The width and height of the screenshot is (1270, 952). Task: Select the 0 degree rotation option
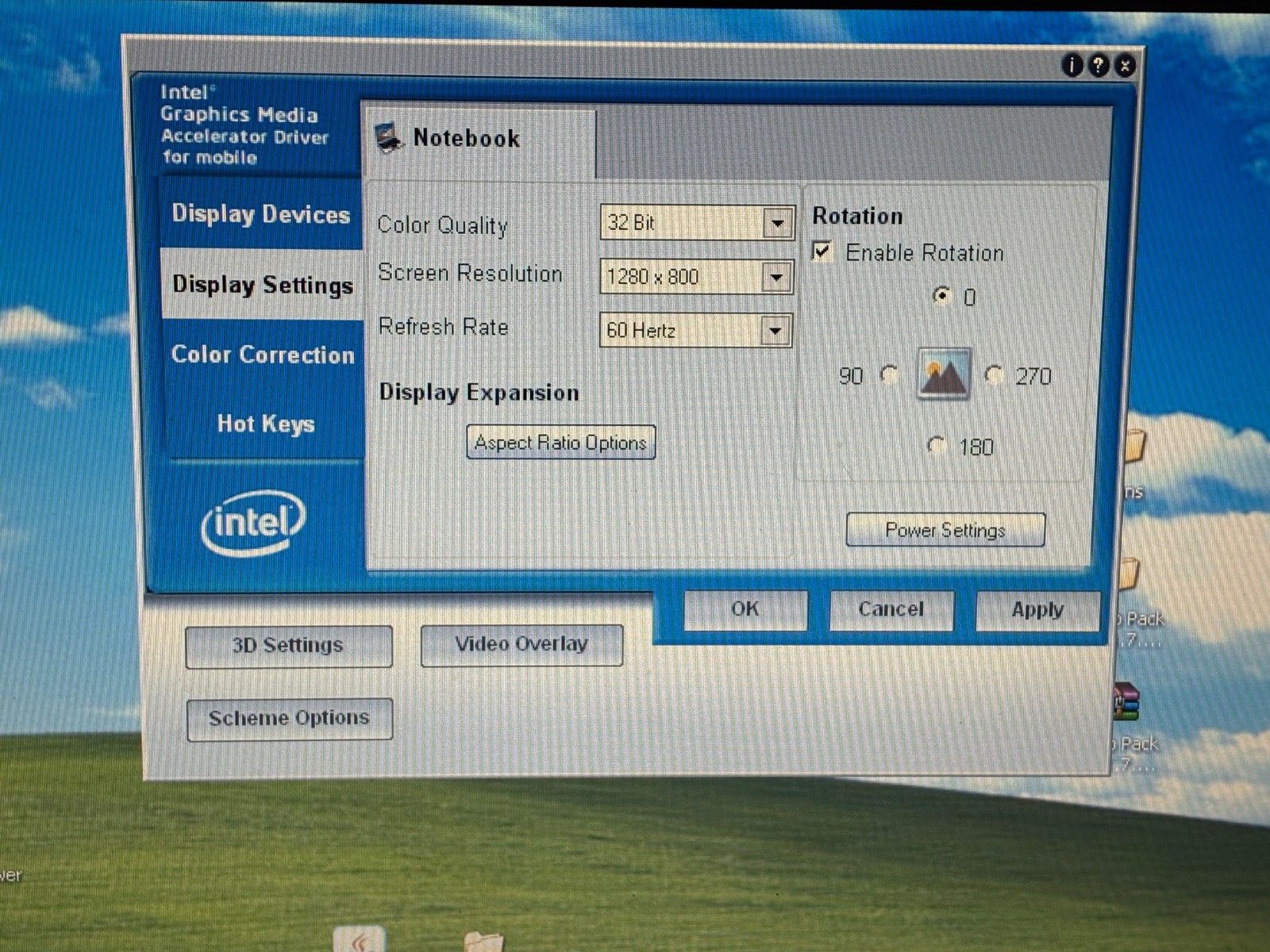[941, 295]
